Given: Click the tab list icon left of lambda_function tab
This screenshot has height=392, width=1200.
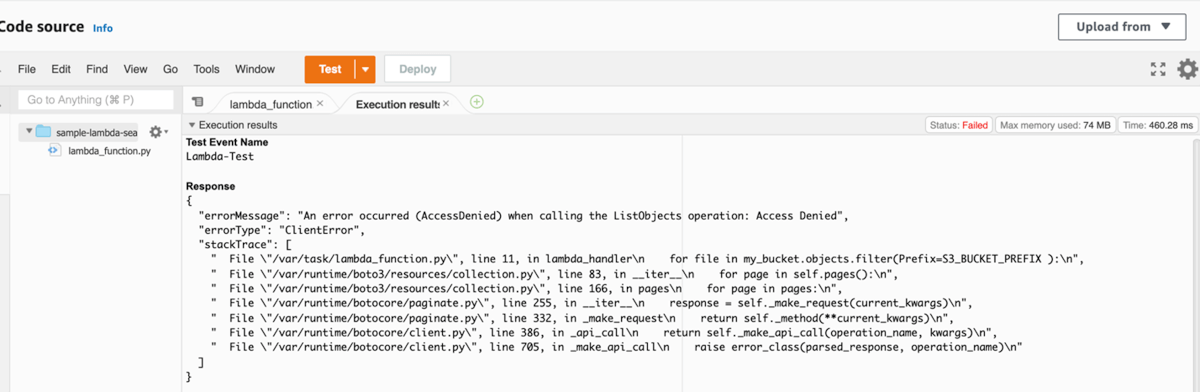Looking at the screenshot, I should tap(198, 102).
